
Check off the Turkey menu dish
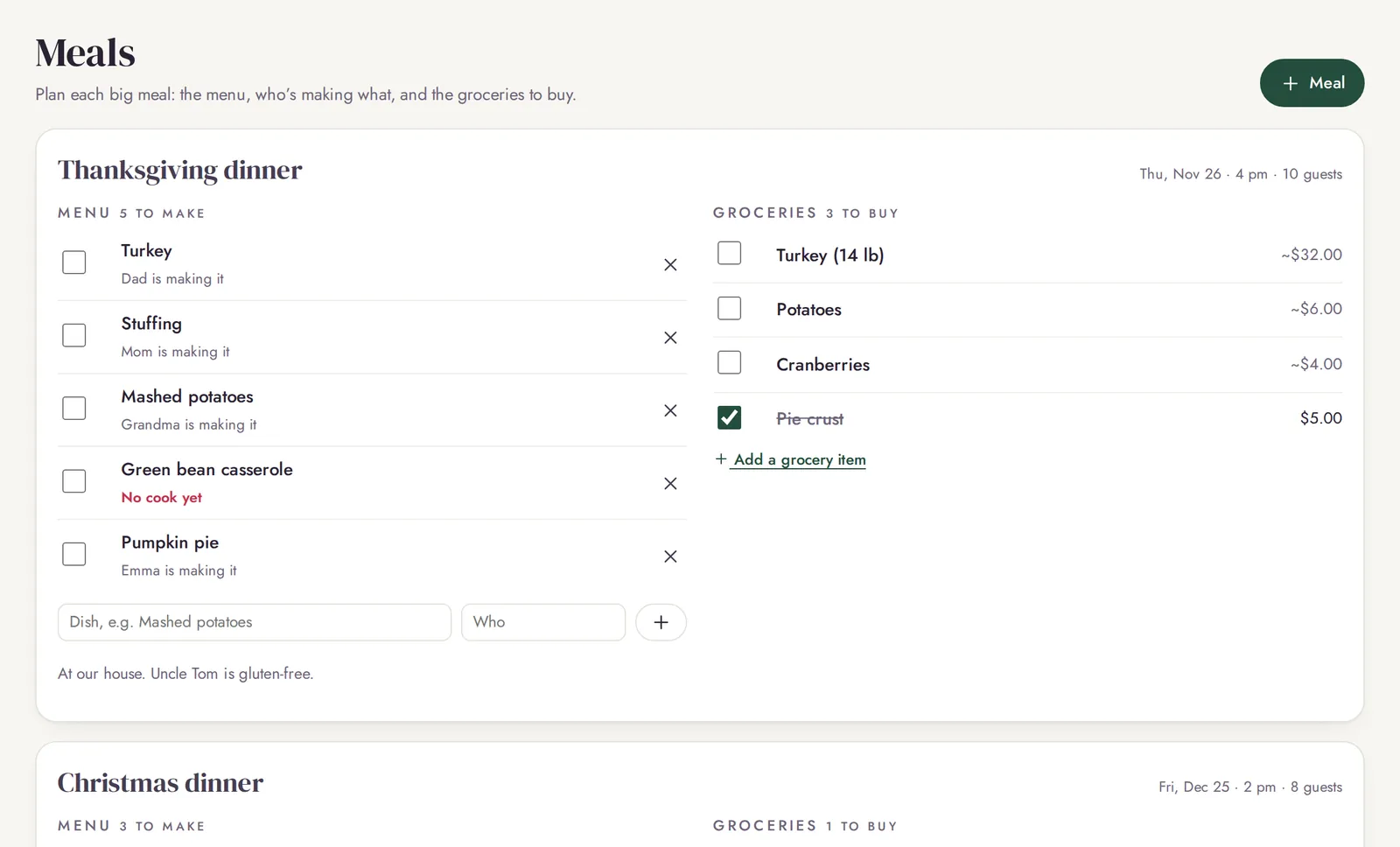click(74, 262)
